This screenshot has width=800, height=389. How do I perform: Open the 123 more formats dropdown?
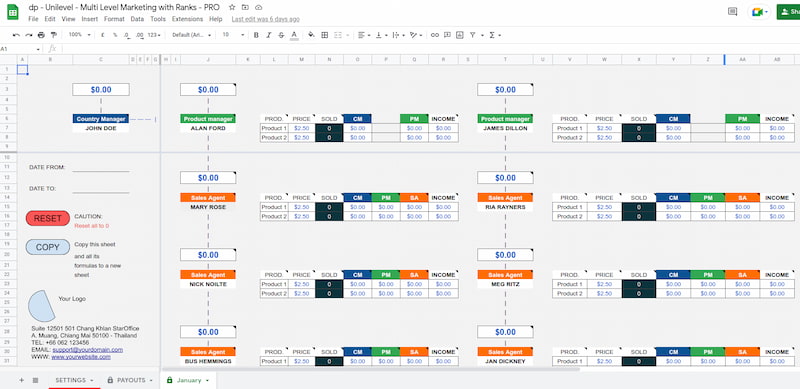tap(154, 35)
